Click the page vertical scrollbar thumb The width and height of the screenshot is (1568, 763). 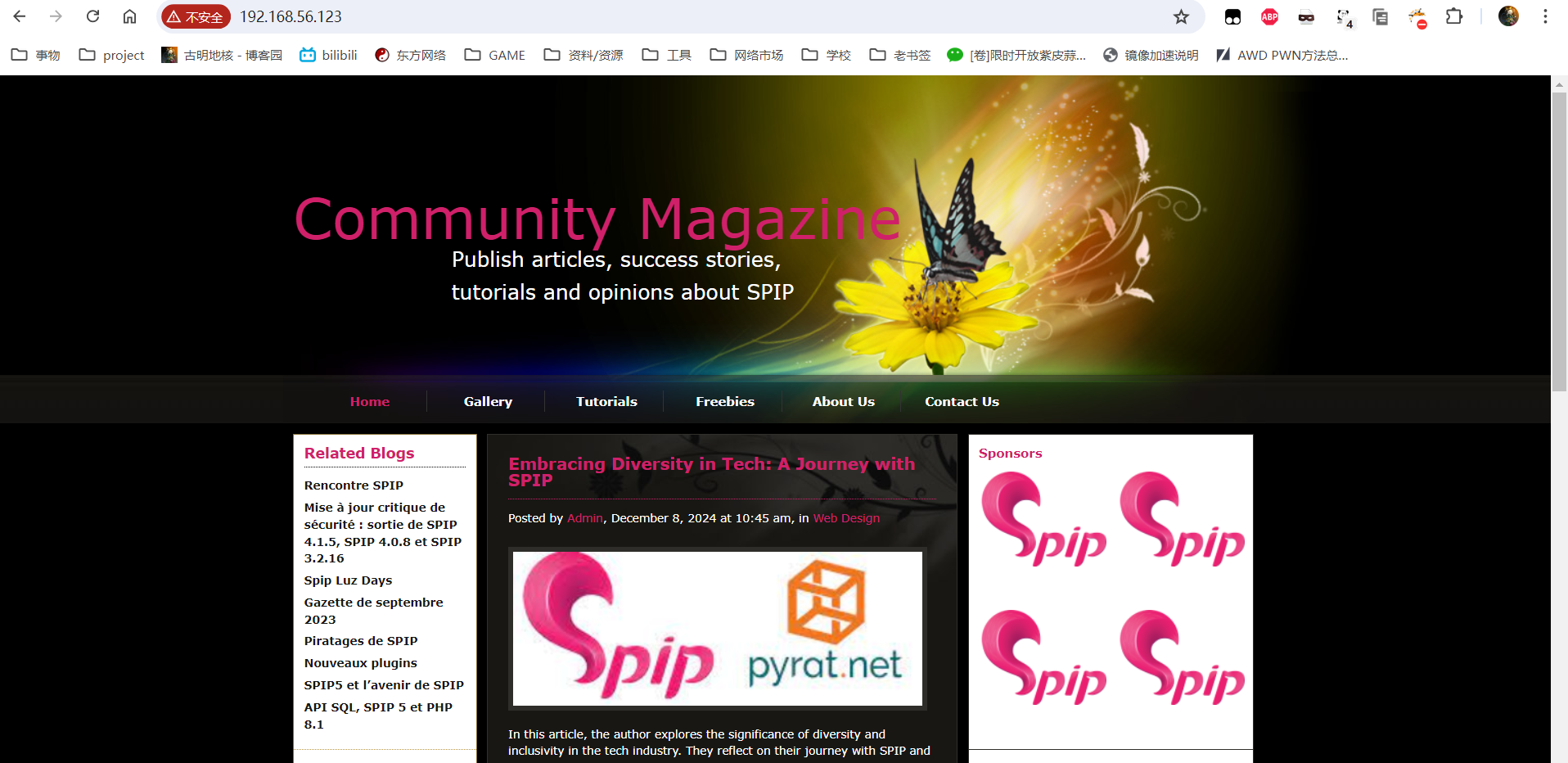1560,242
